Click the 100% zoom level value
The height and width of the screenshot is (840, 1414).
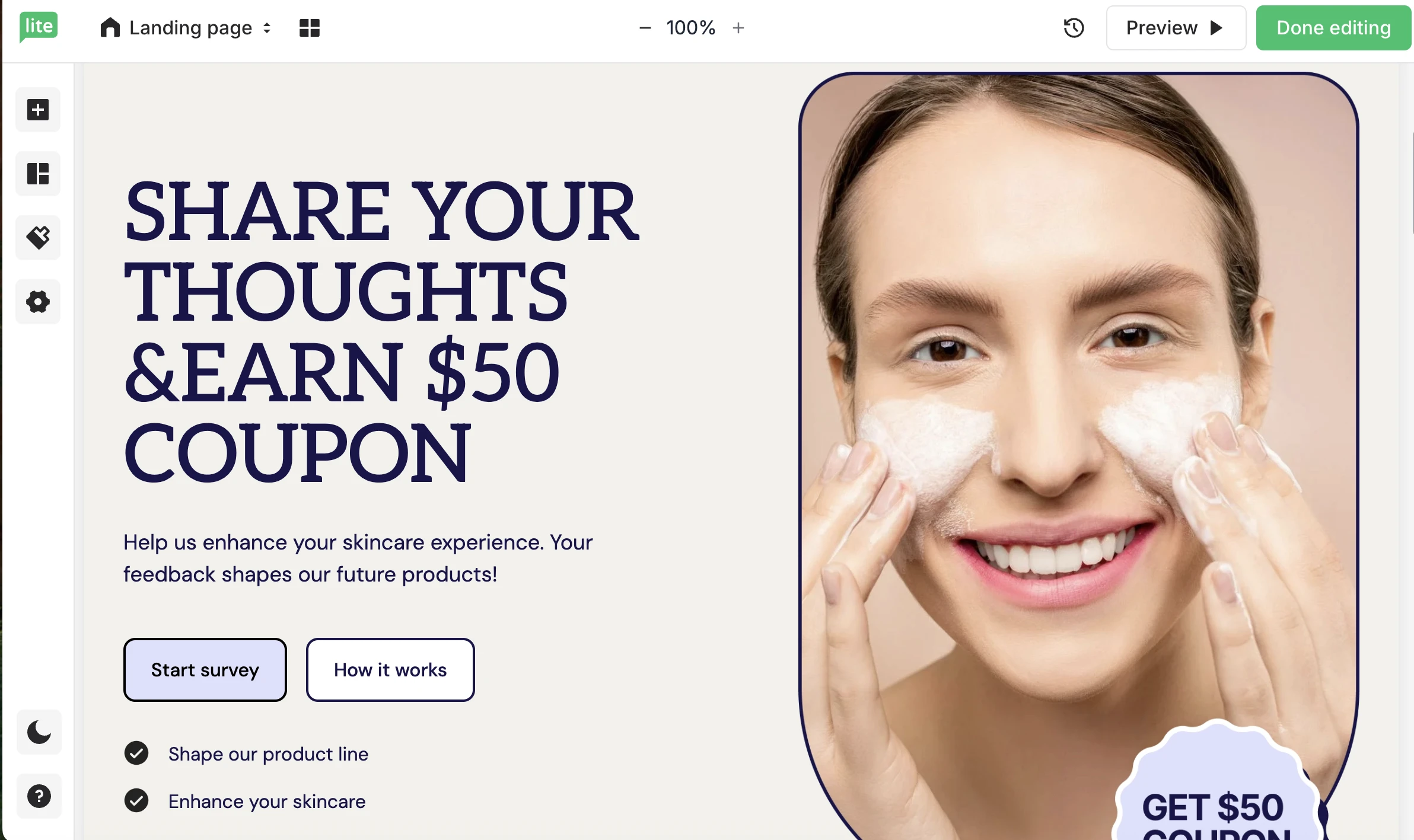coord(691,28)
